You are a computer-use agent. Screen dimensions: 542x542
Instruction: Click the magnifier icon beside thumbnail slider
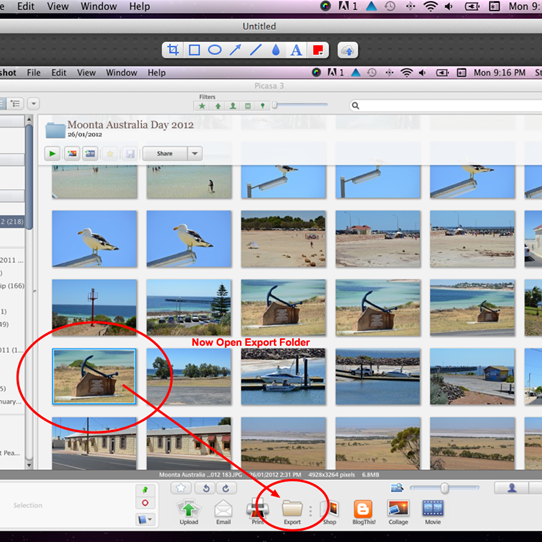point(397,488)
